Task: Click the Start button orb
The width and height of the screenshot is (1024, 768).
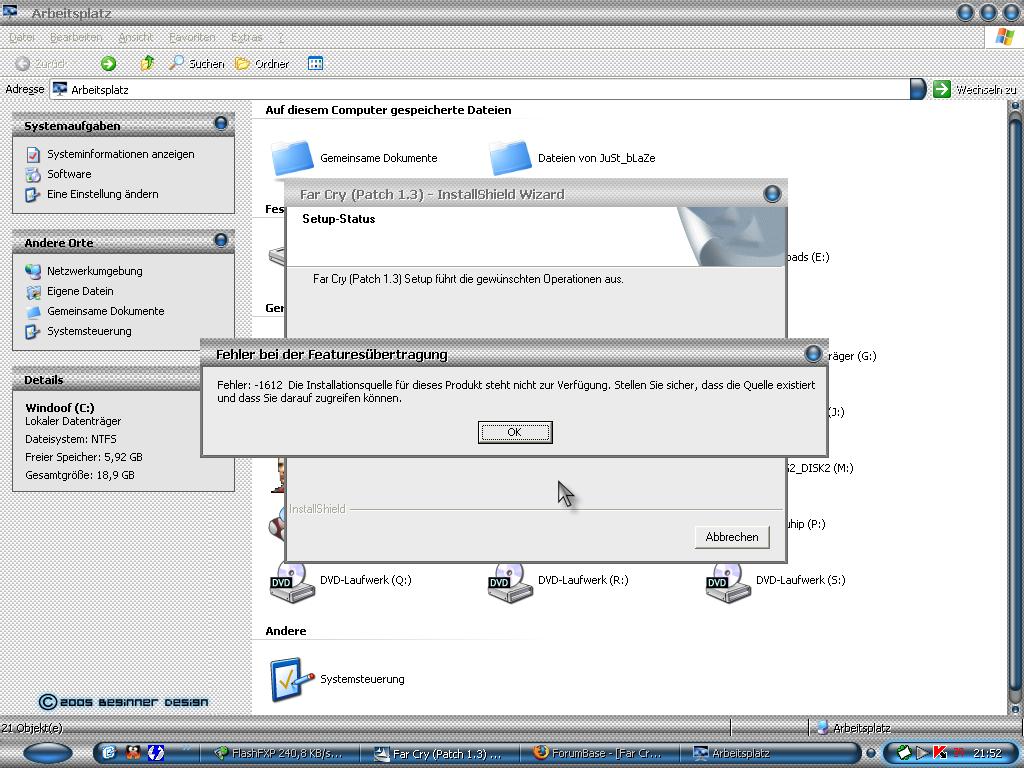Action: click(48, 753)
